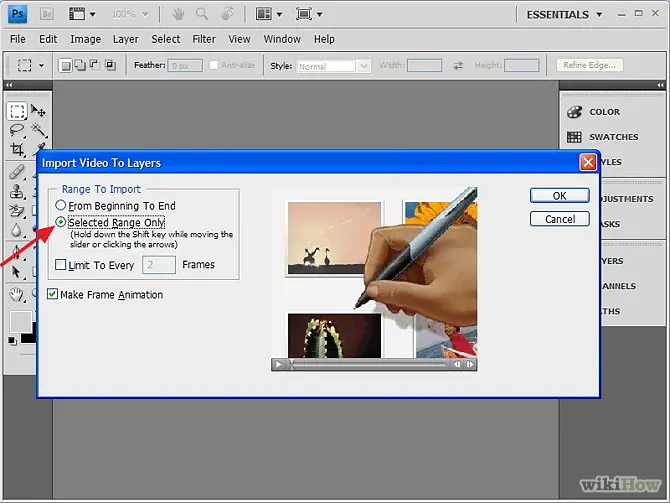Click the Photoshop Ps logo icon
Screen dimensions: 670x503
pos(18,14)
